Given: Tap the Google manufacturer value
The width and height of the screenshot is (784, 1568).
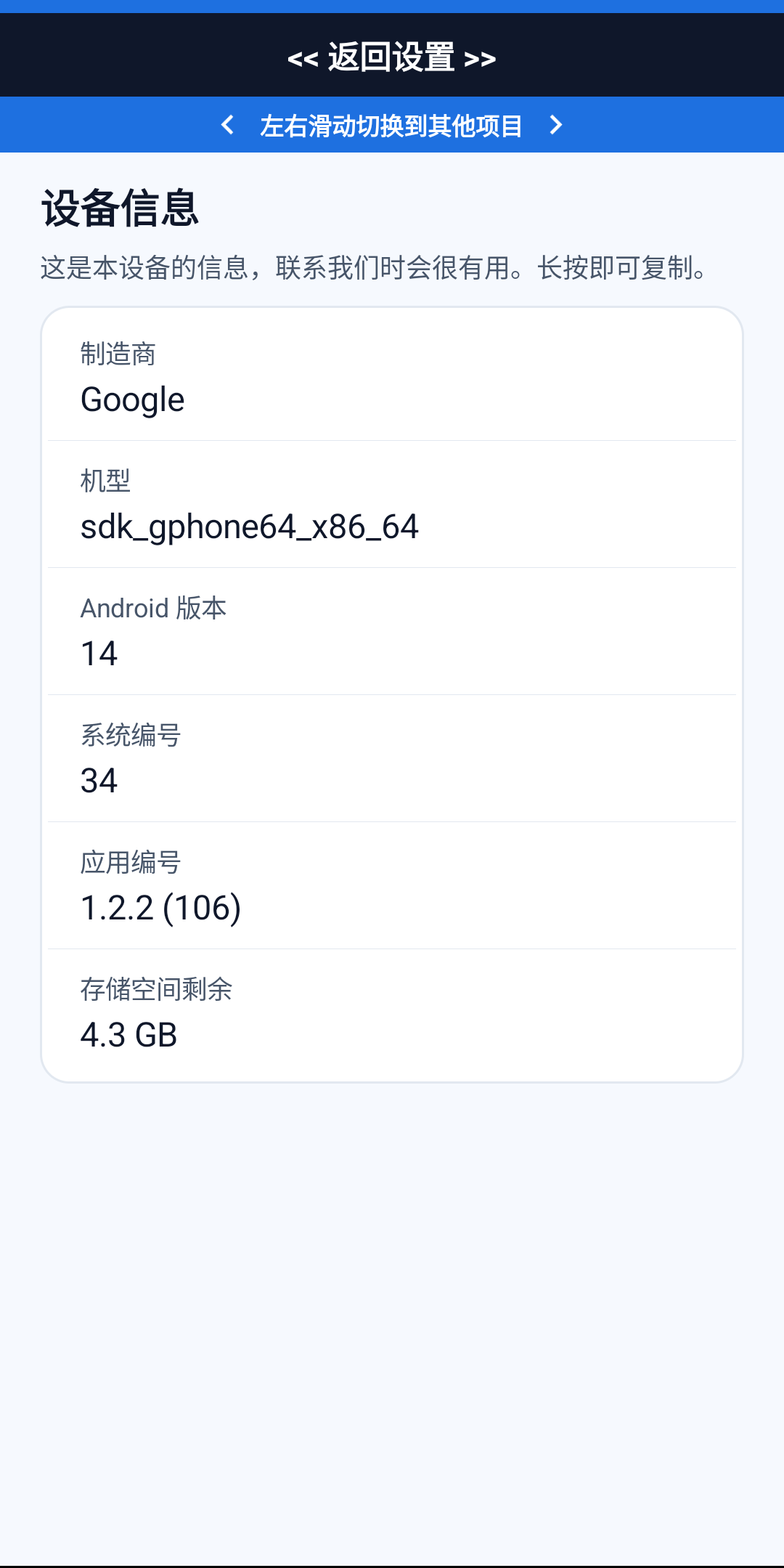Looking at the screenshot, I should point(132,399).
